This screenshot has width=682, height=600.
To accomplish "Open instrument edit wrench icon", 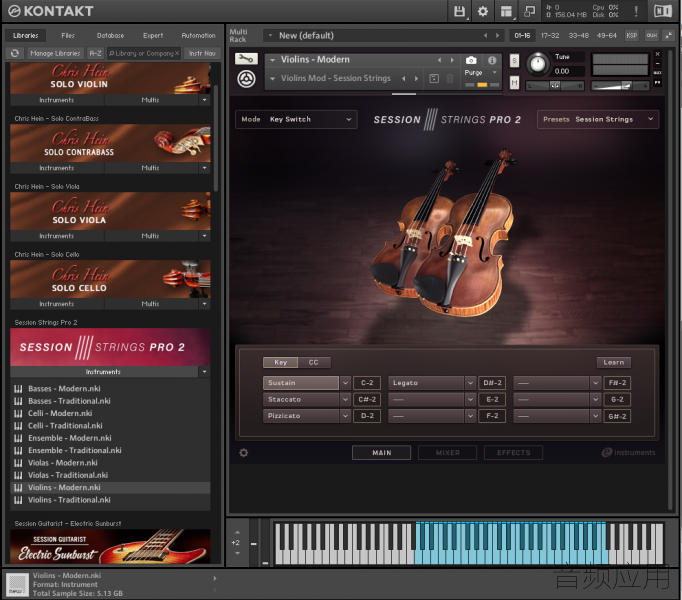I will 246,59.
